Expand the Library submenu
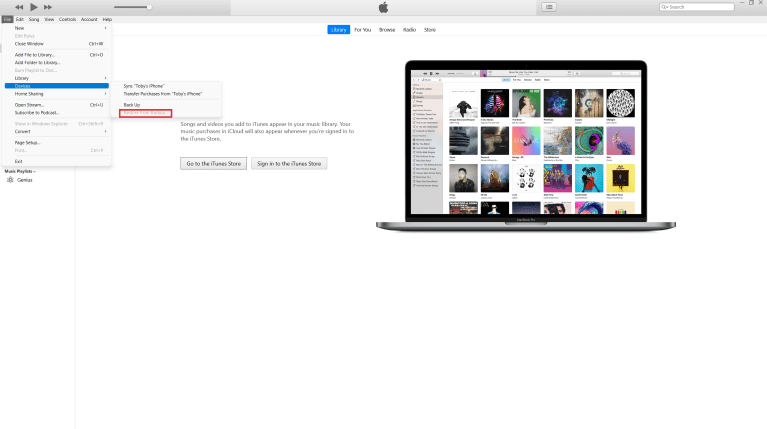 (x=57, y=78)
